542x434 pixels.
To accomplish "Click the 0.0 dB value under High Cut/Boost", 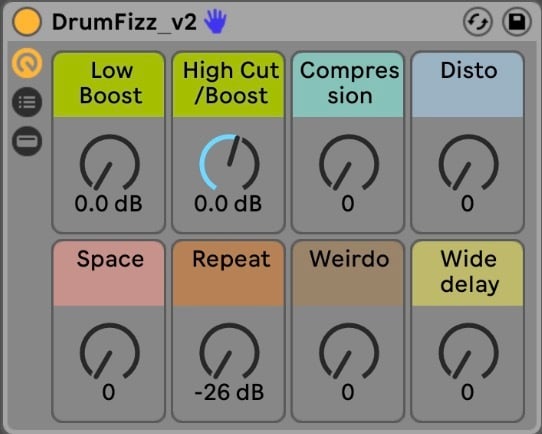I will (228, 204).
